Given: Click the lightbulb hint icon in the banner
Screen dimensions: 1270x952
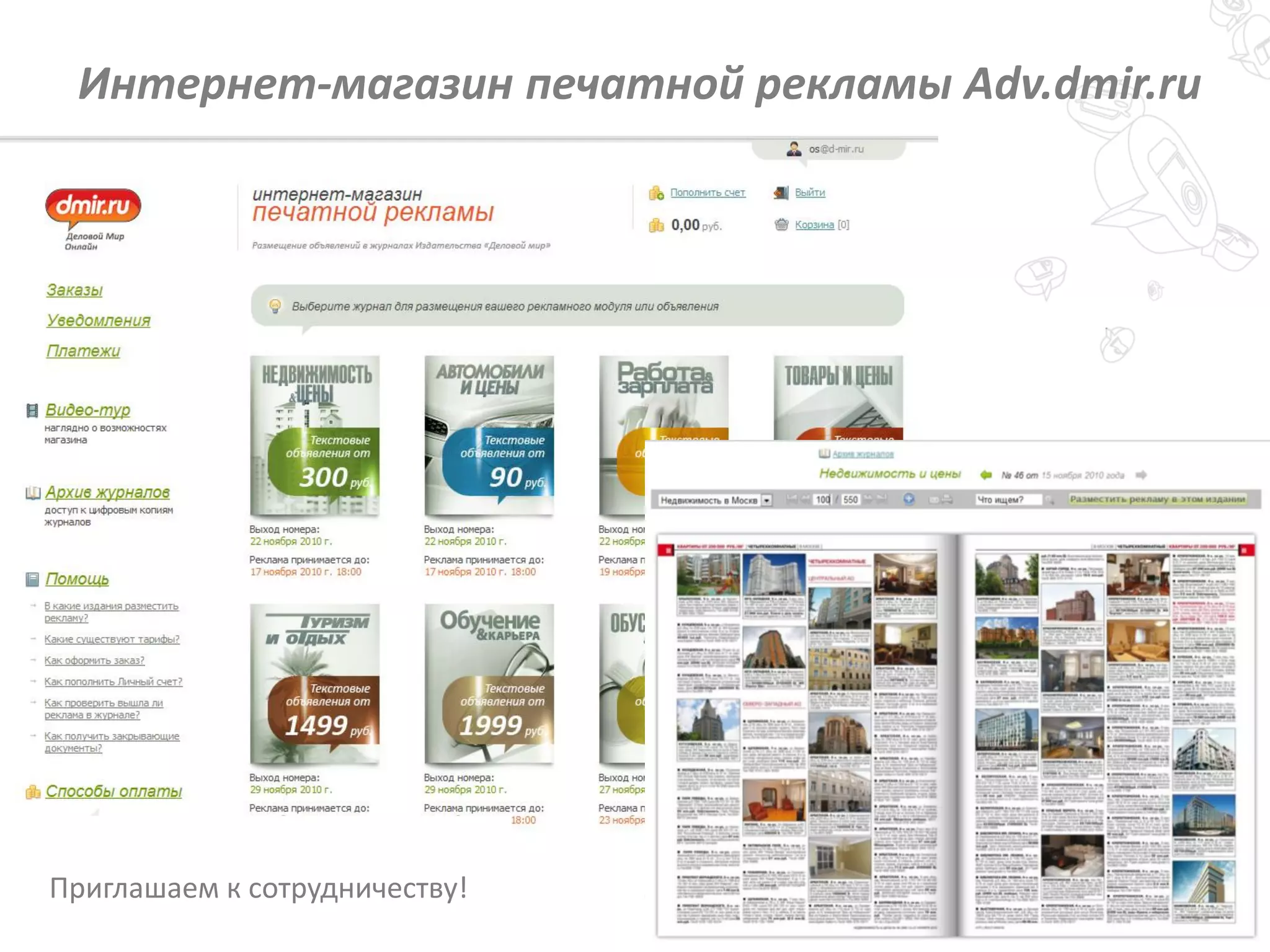Looking at the screenshot, I should pos(275,306).
